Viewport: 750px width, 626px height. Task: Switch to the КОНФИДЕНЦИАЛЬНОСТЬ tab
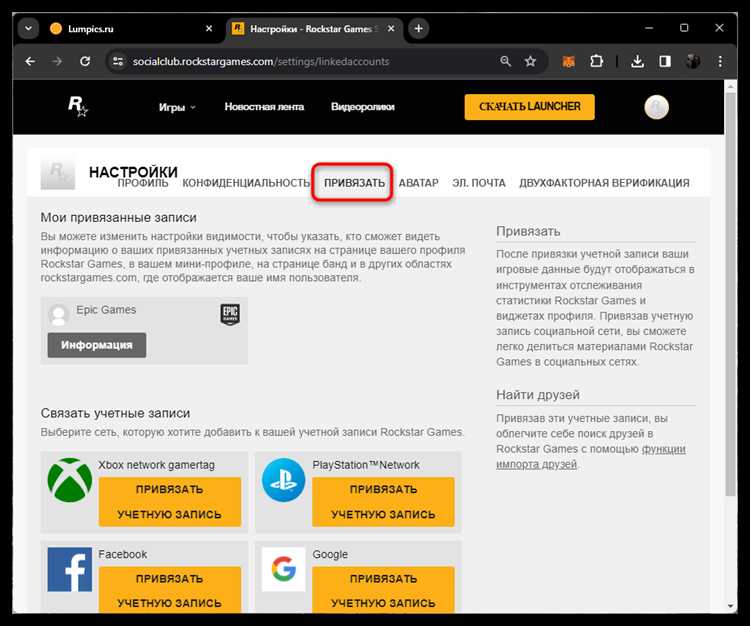click(x=246, y=183)
